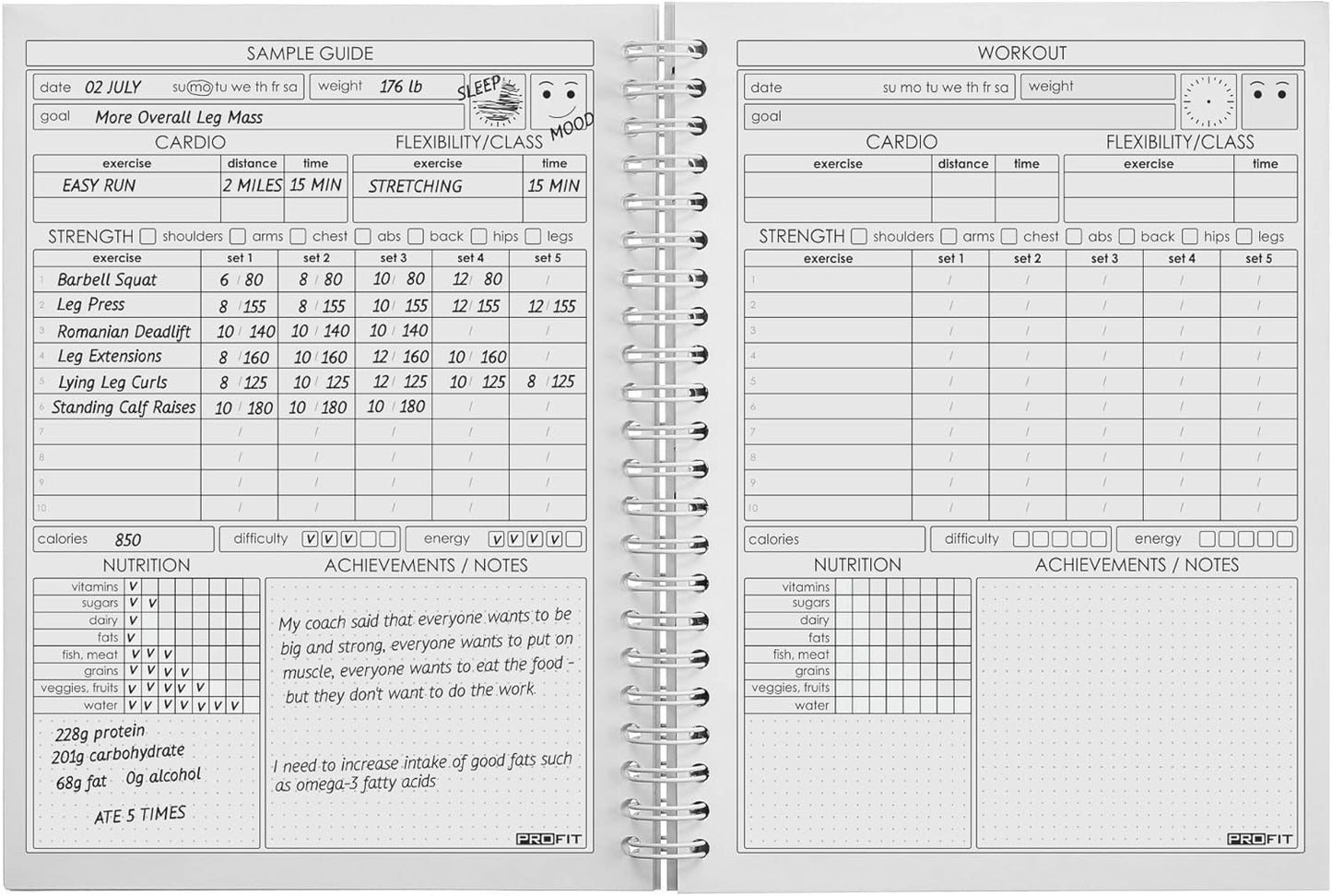Click 'vitamins' row on Sample Guide page

click(x=147, y=586)
